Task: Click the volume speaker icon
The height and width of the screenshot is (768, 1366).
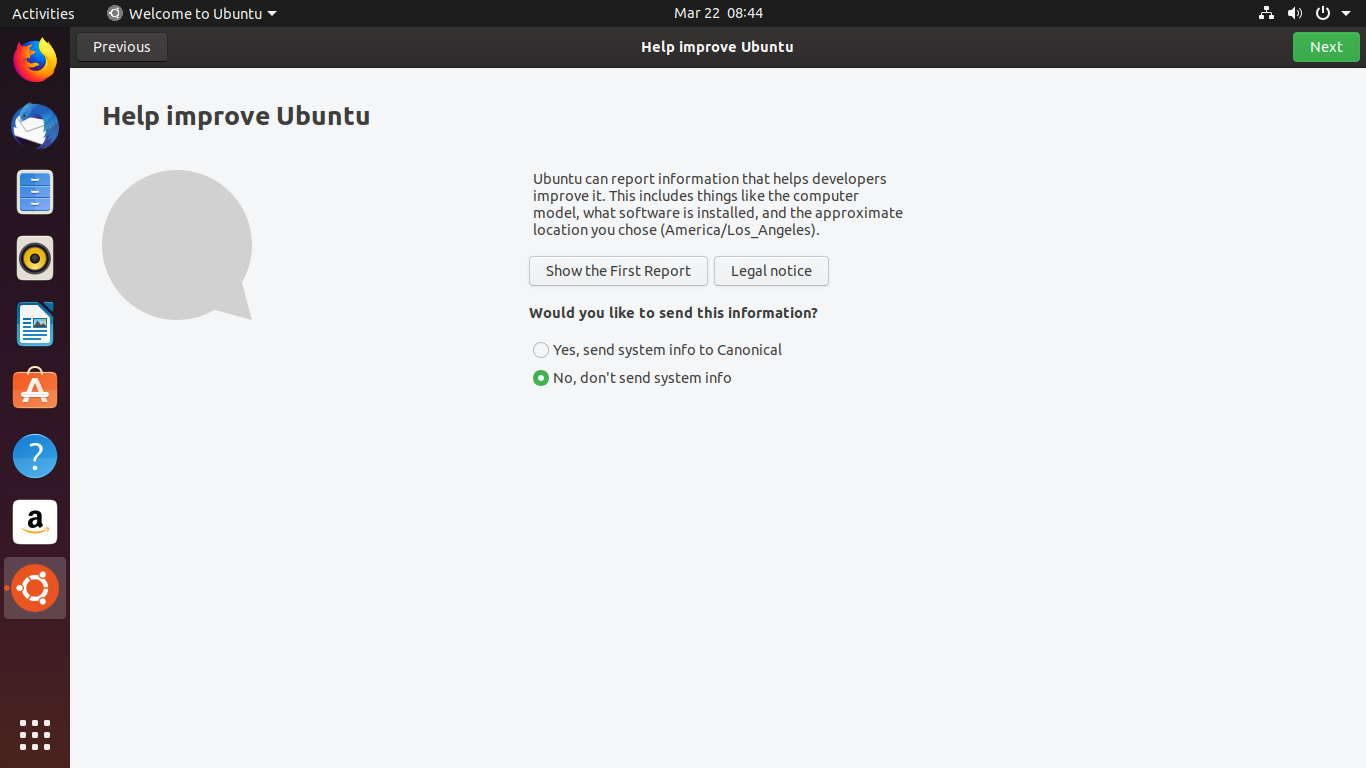Action: tap(1294, 13)
